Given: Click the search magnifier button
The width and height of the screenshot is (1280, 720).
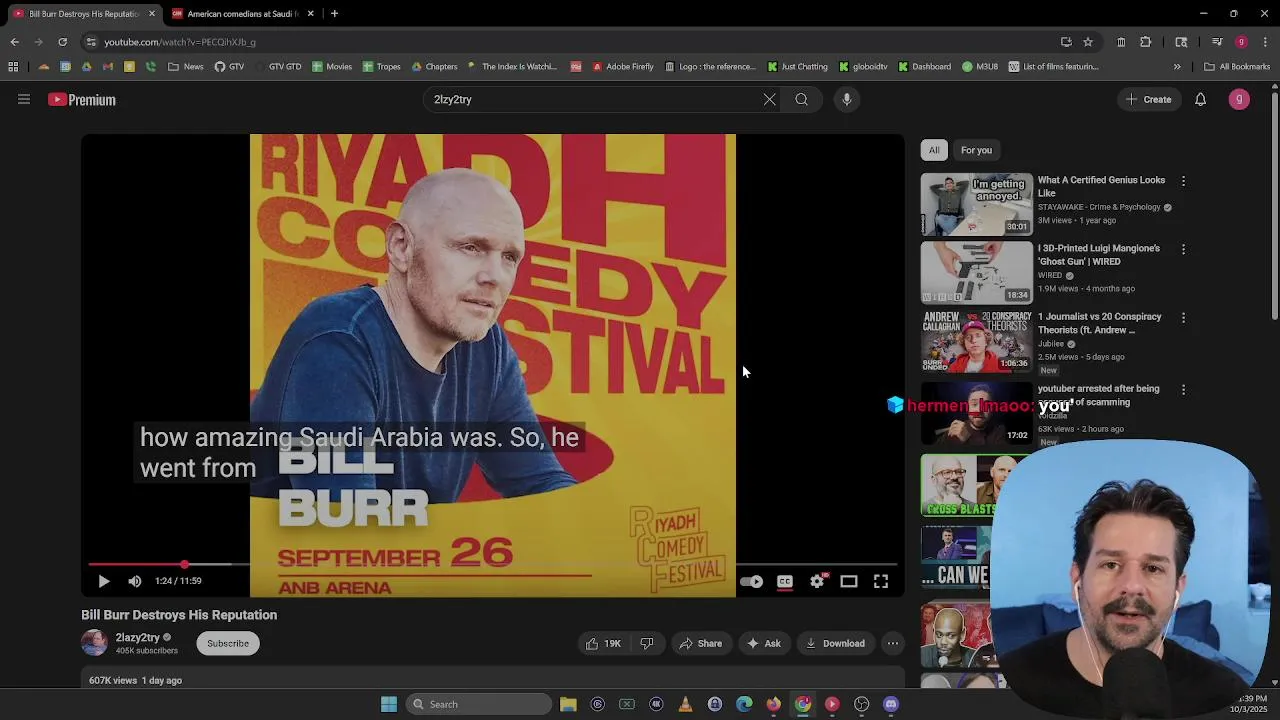Looking at the screenshot, I should click(x=801, y=99).
